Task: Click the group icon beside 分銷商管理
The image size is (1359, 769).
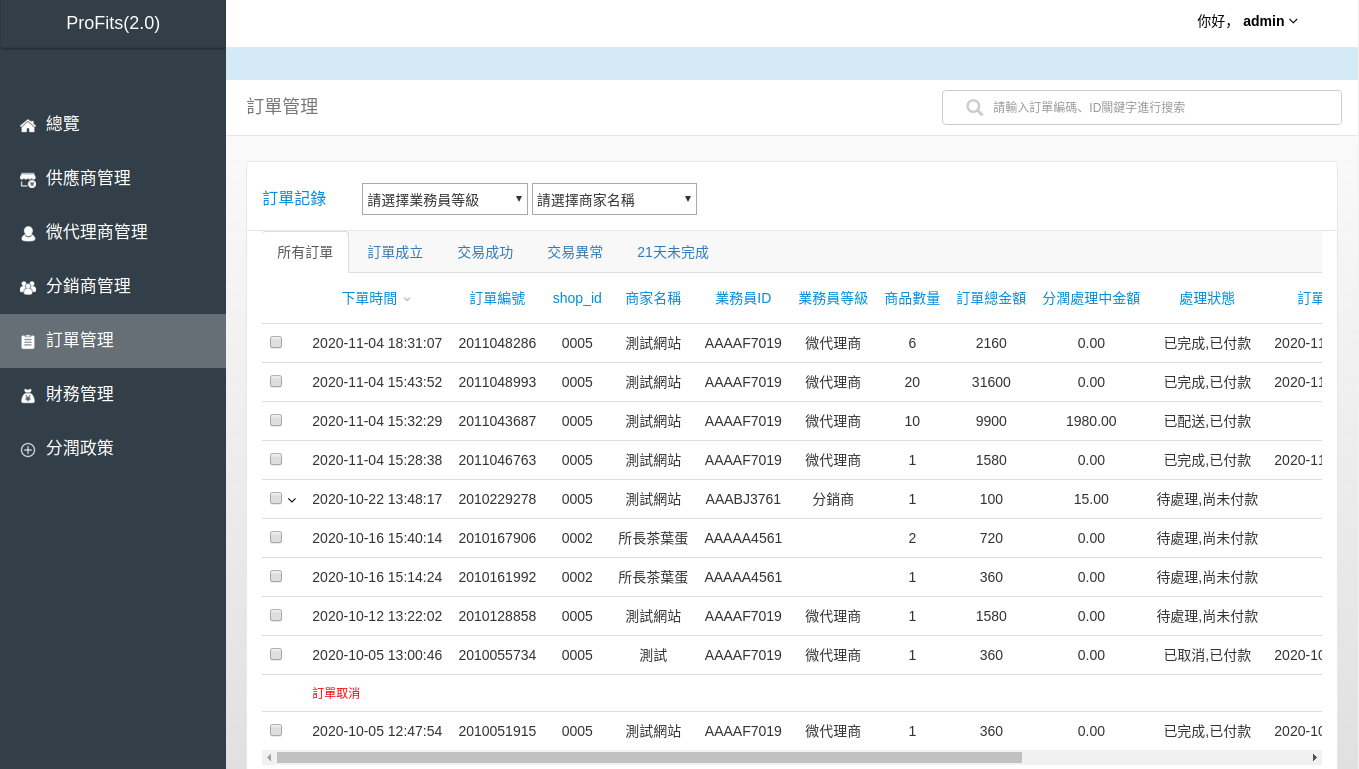Action: pos(28,287)
